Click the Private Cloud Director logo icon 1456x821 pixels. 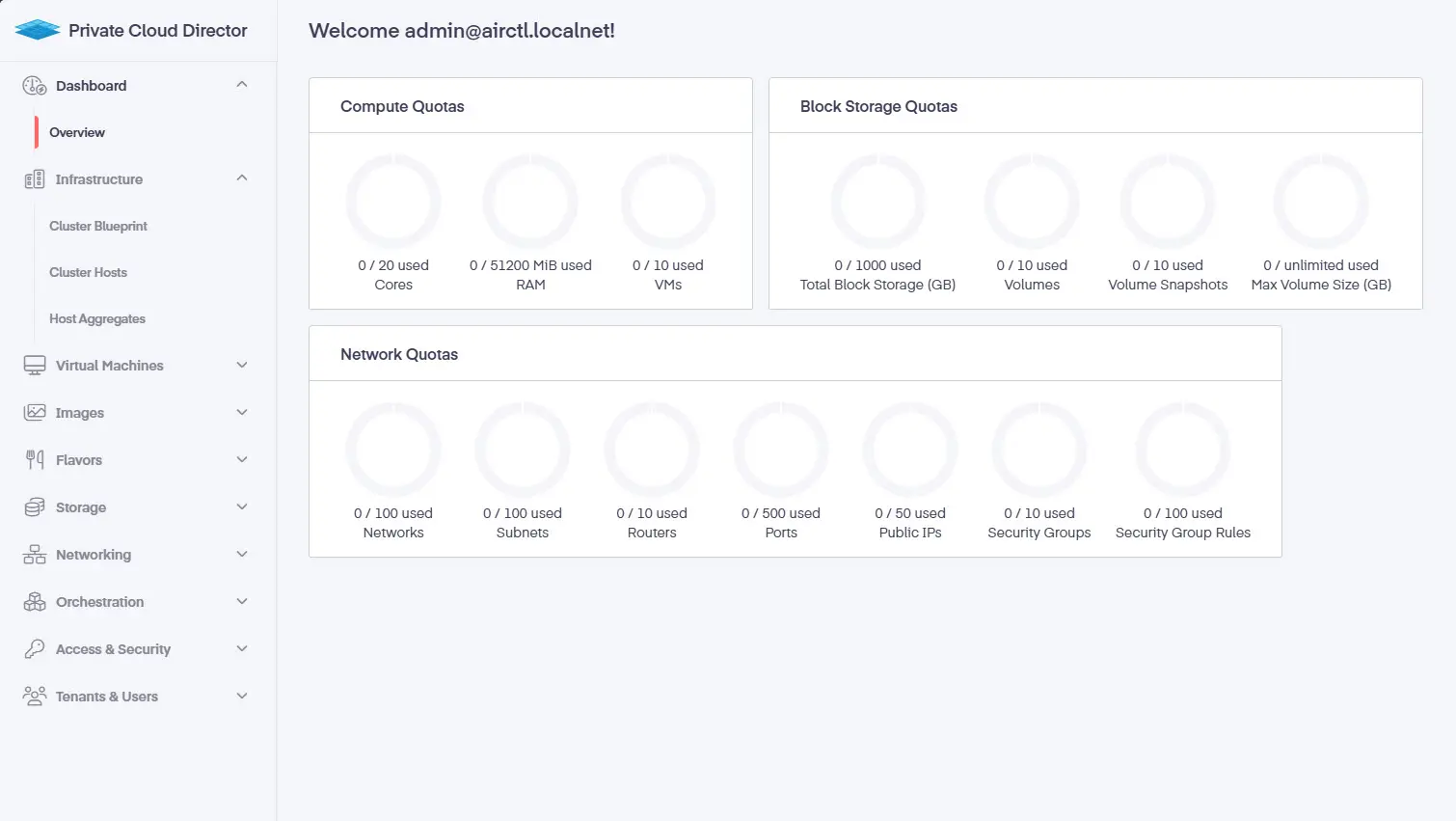[38, 30]
